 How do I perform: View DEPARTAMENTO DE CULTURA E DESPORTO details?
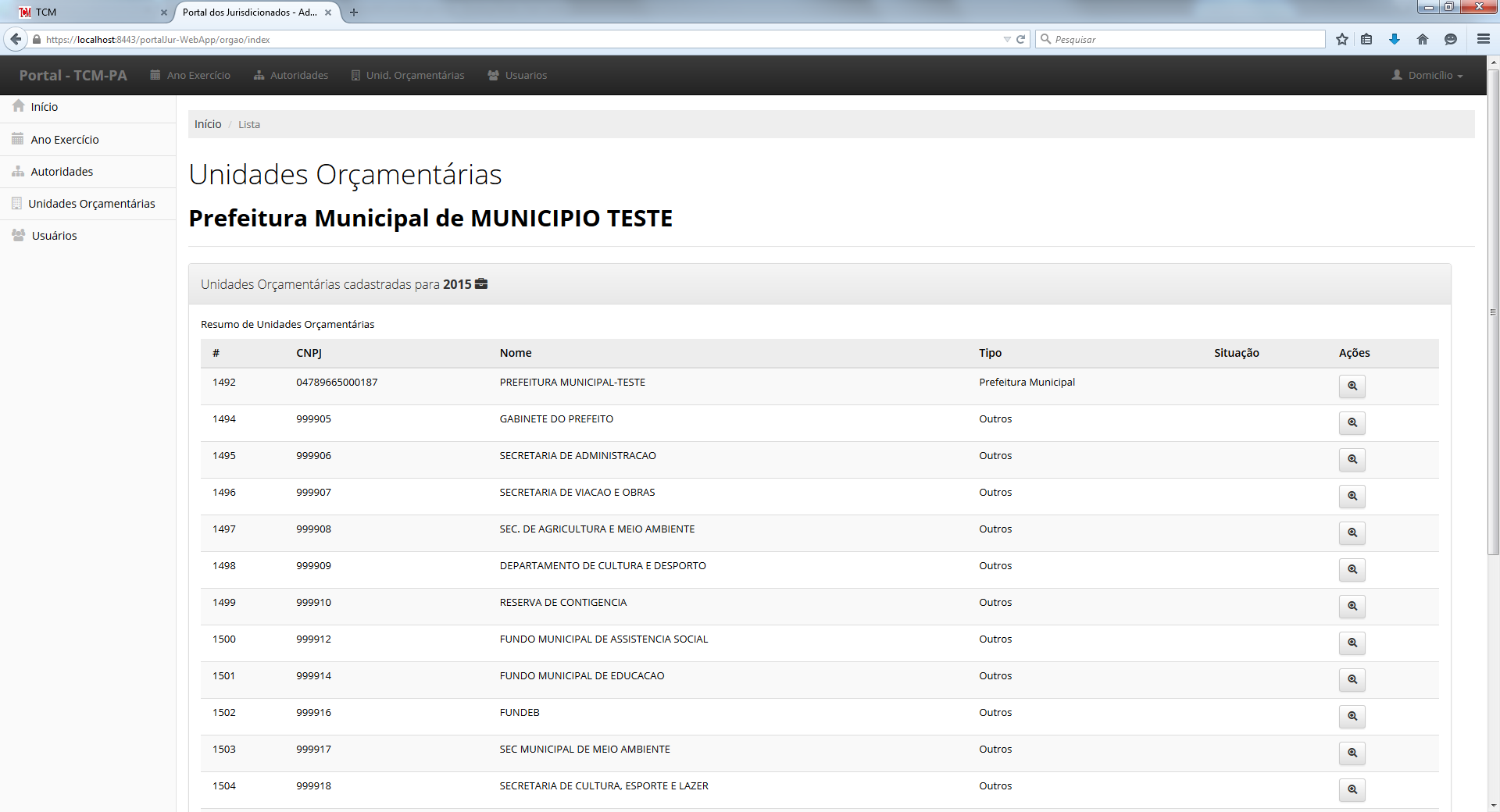click(1352, 570)
